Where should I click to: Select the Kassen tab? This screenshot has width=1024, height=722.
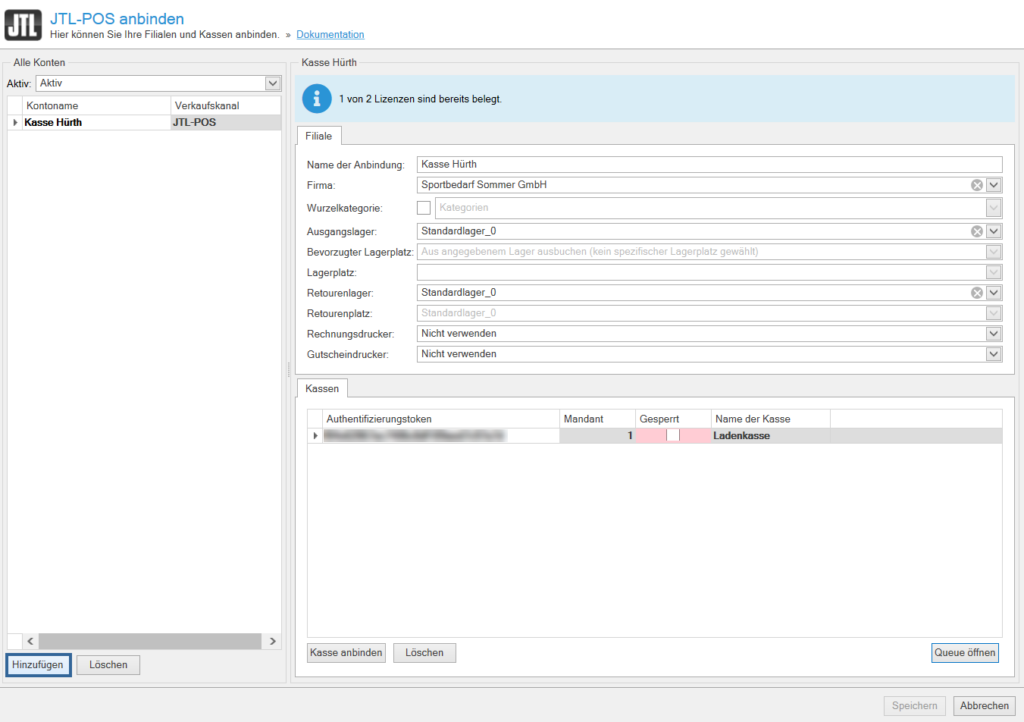[x=322, y=388]
